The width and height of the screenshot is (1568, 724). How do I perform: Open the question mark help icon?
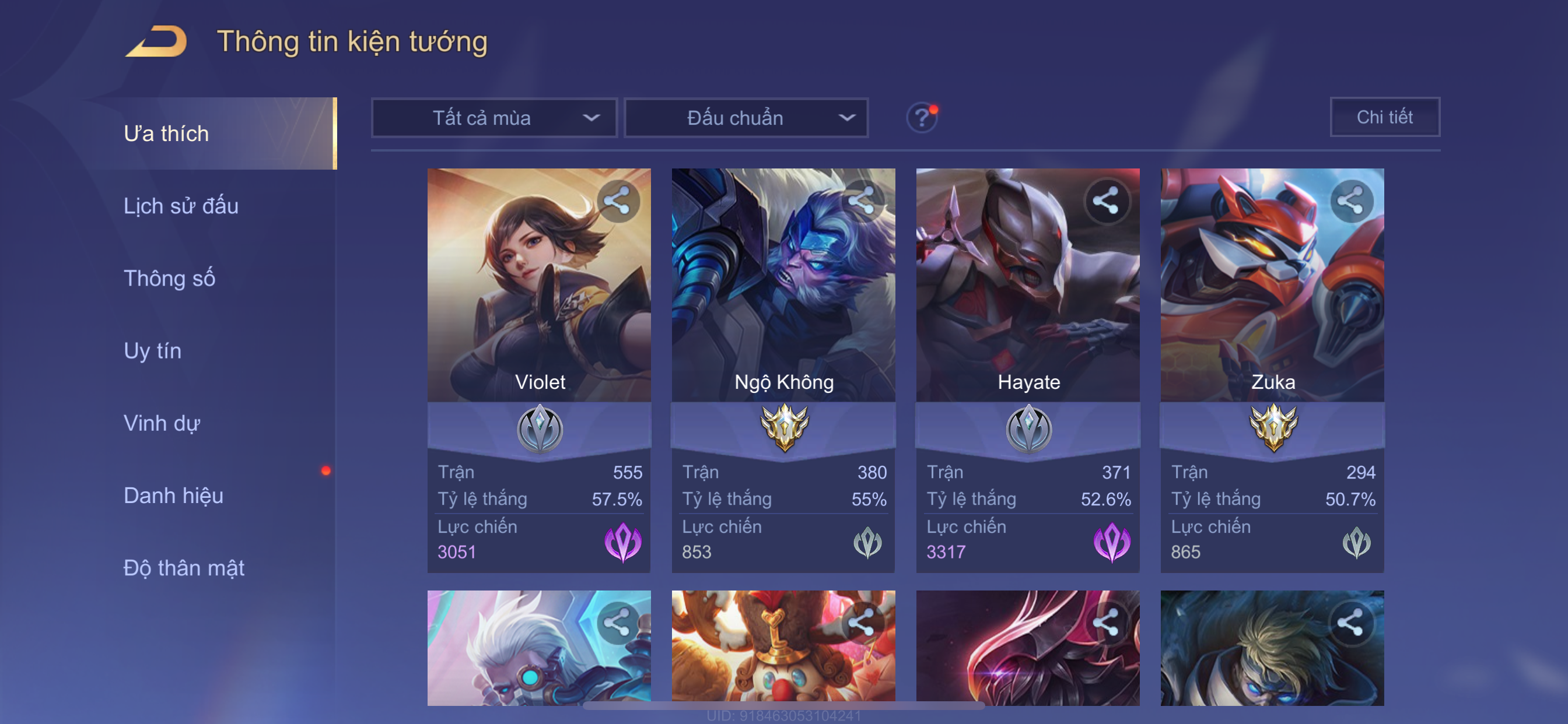(922, 117)
